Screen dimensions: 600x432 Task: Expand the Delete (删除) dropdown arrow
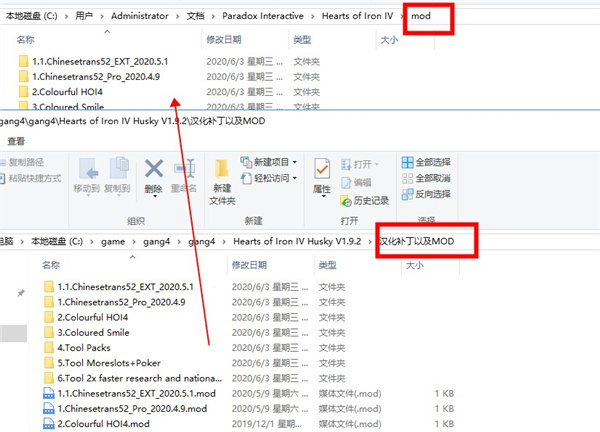point(155,196)
